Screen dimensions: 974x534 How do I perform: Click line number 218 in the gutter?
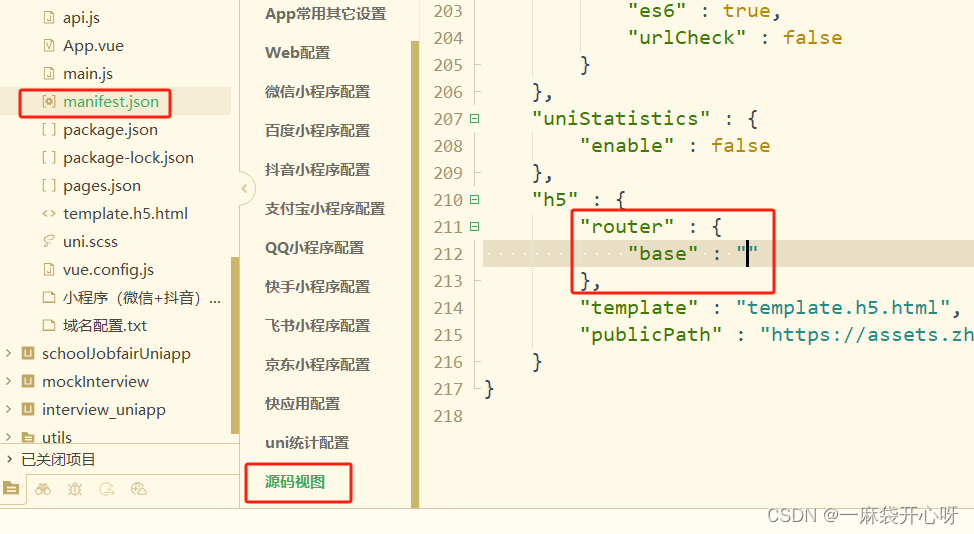(x=448, y=416)
